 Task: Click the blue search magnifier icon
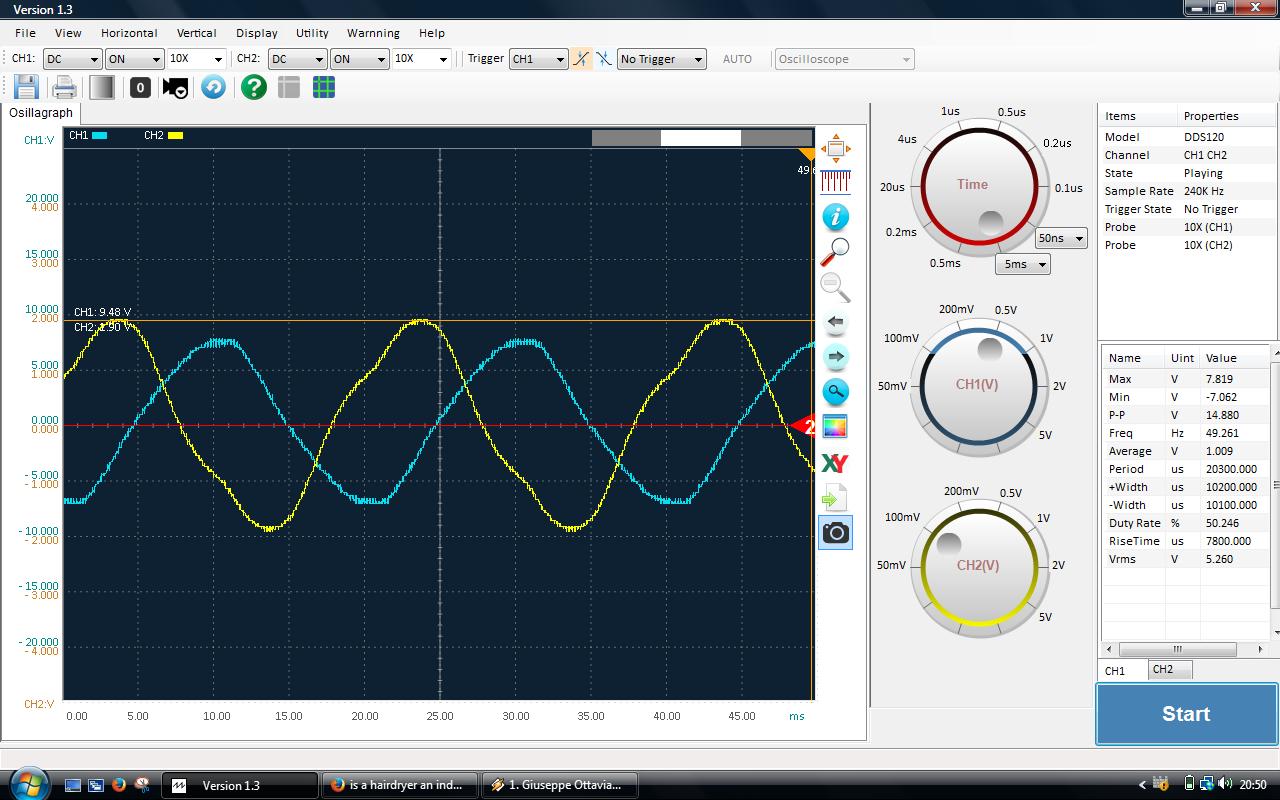click(x=835, y=392)
